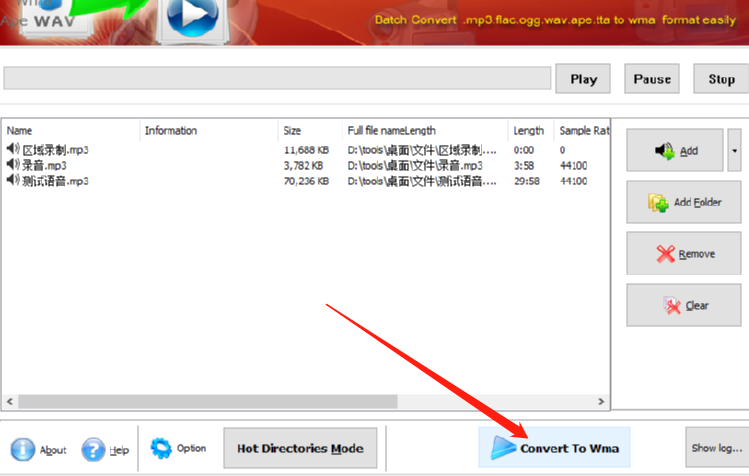Screen dimensions: 749x476
Task: Pause audio playback
Action: tap(652, 79)
